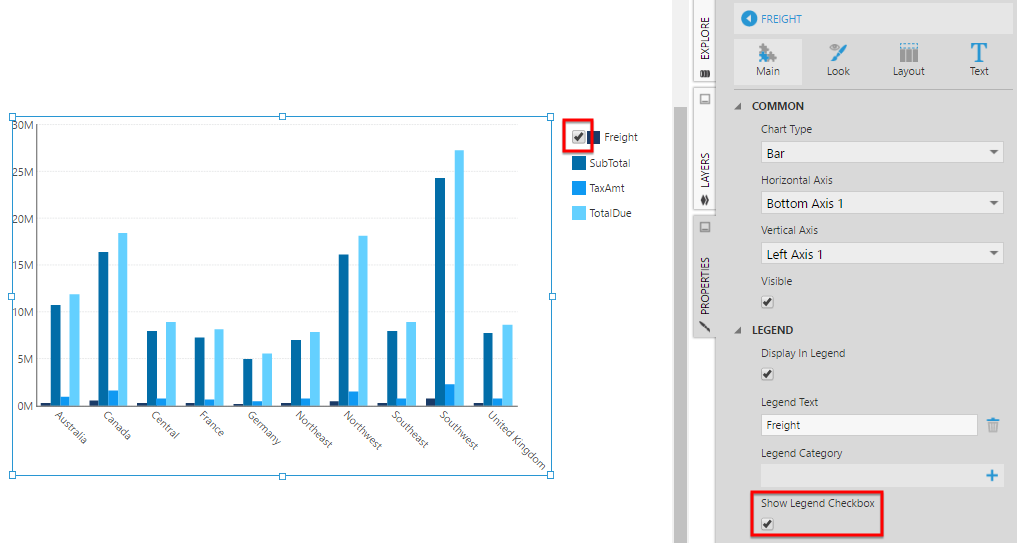Collapse the COMMON section

(739, 106)
